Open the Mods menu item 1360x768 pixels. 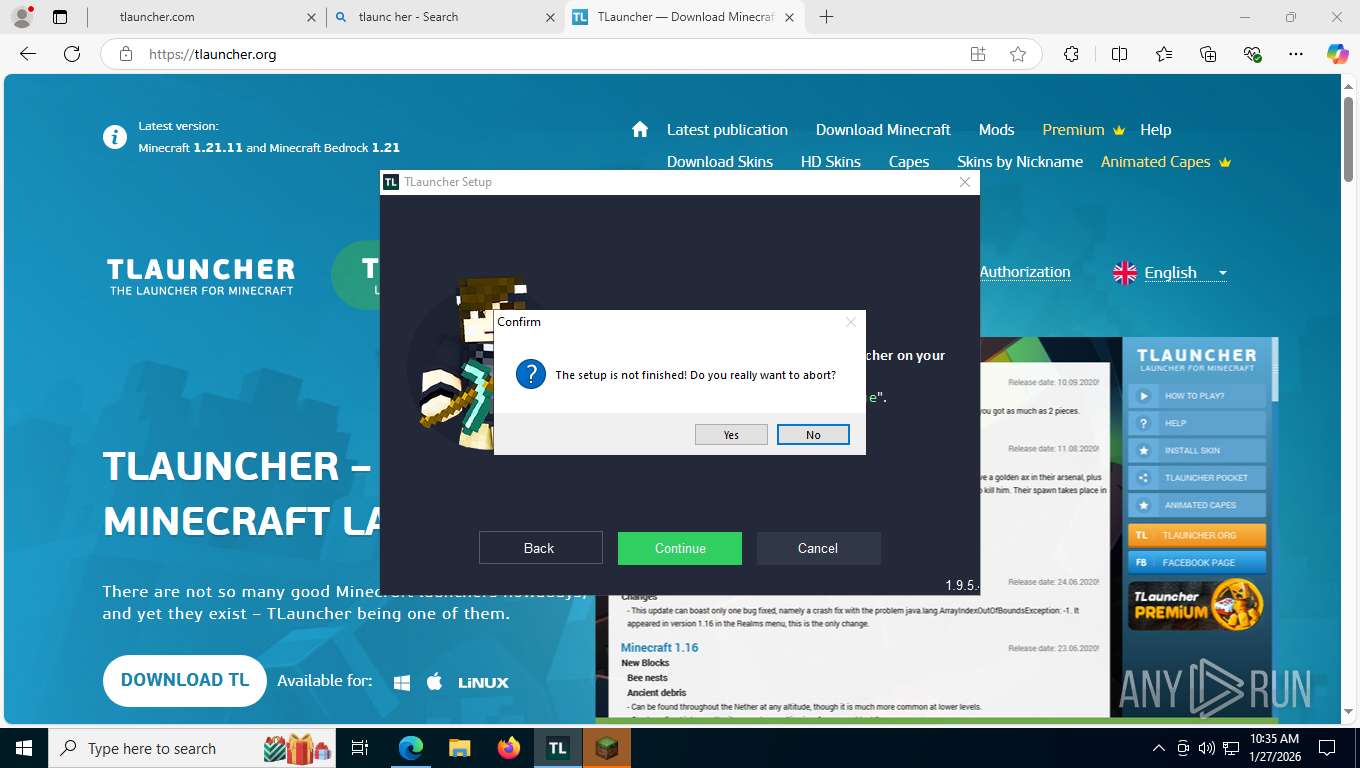point(996,130)
